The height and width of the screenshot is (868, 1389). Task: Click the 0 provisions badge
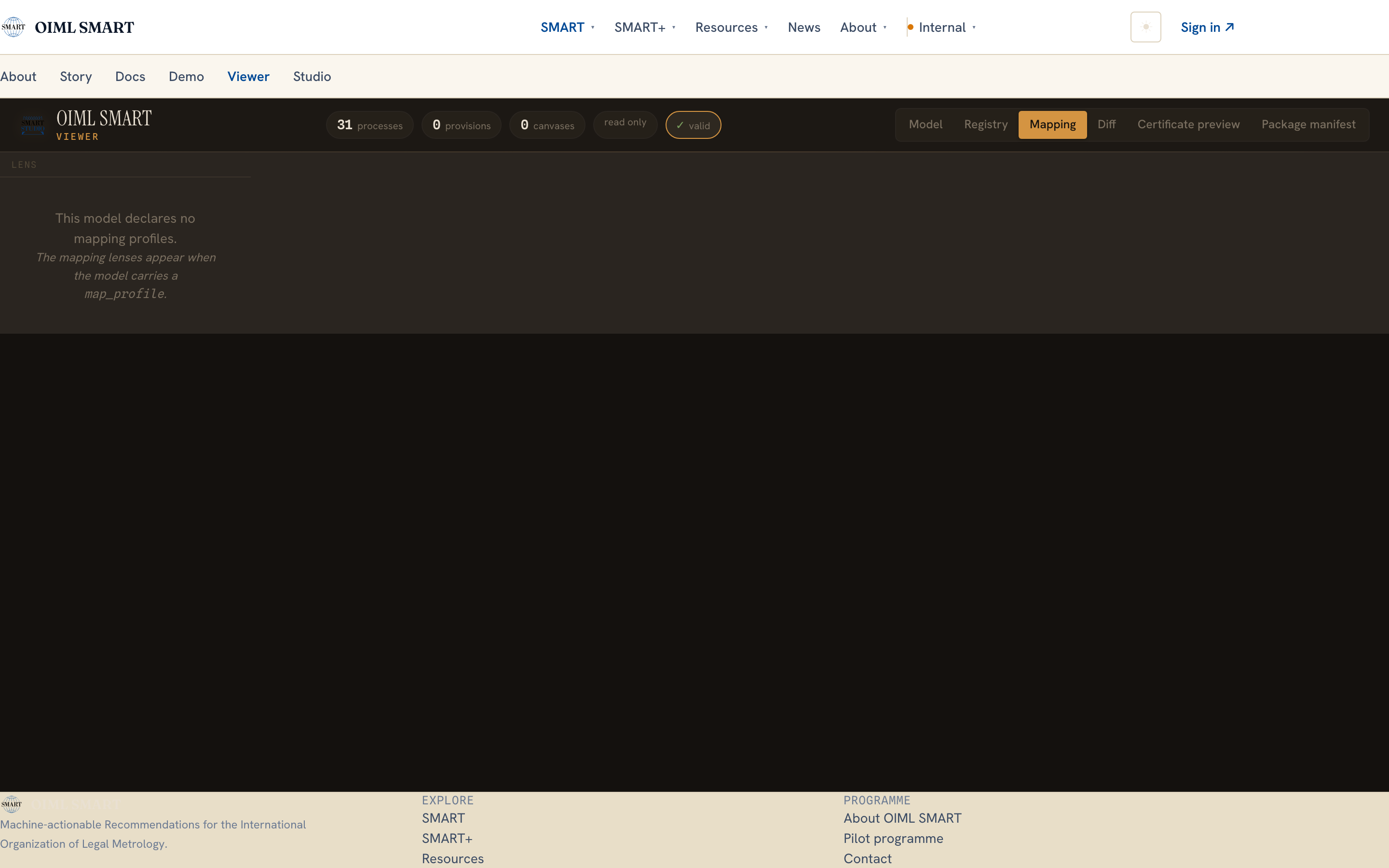point(461,124)
